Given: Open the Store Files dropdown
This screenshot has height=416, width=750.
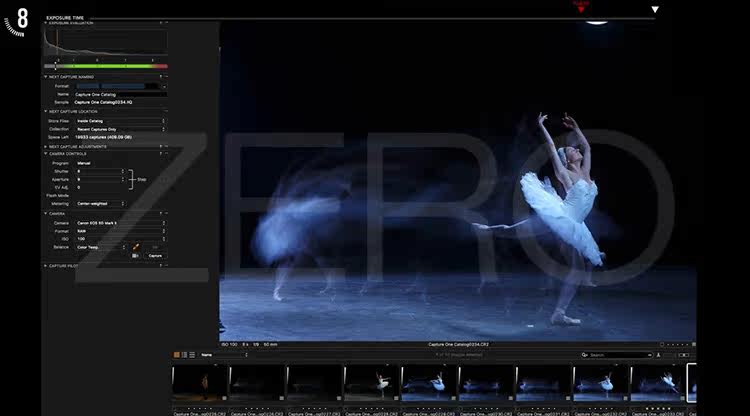Looking at the screenshot, I should [121, 121].
